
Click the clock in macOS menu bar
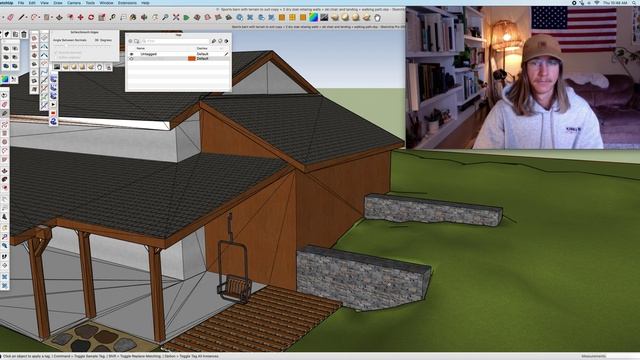(x=616, y=3)
